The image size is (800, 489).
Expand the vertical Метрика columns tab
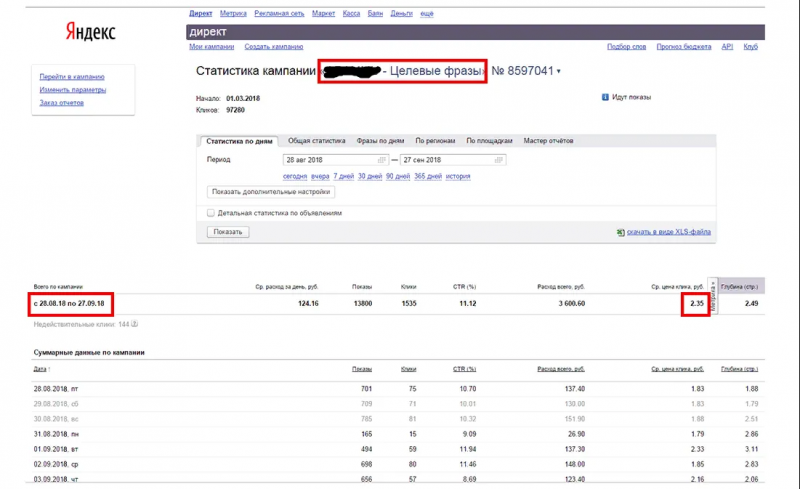(713, 296)
